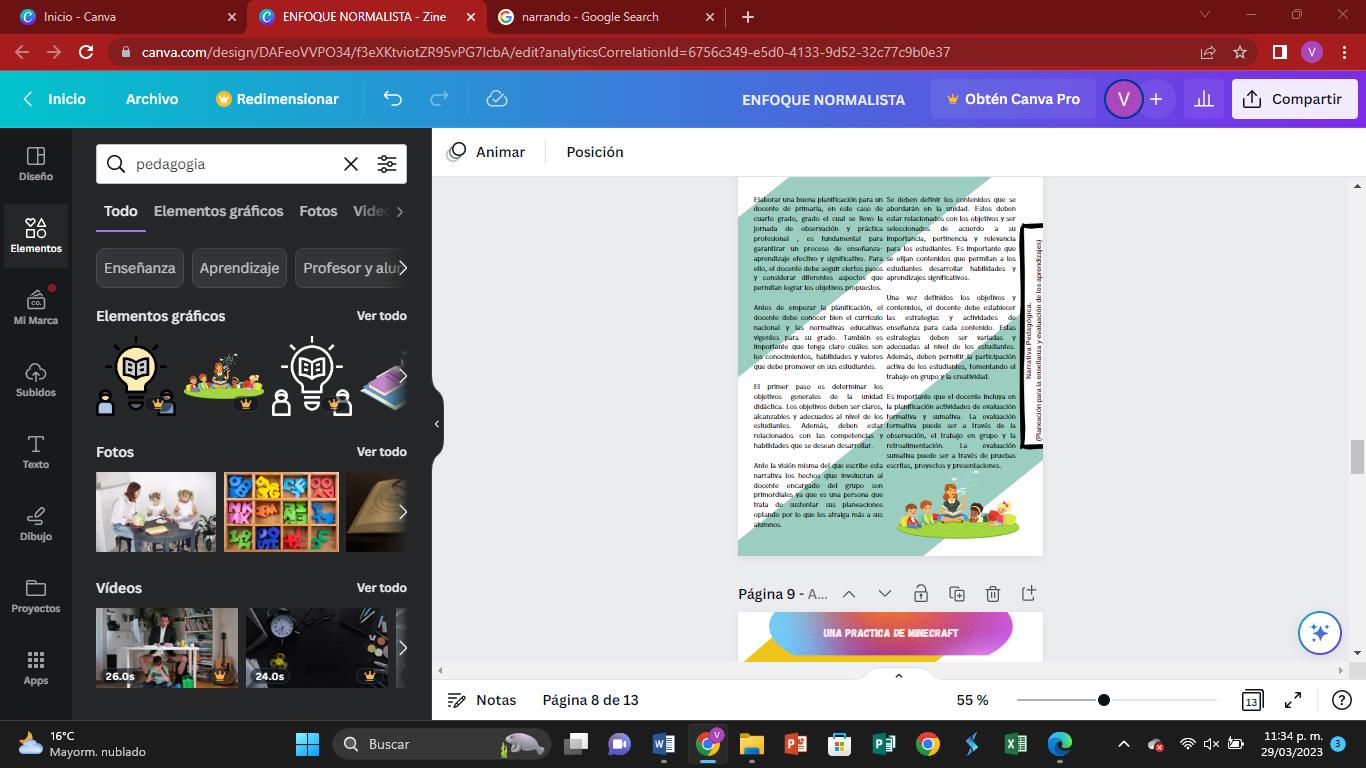This screenshot has height=768, width=1366.
Task: Filter by Aprendizaje chip
Action: point(239,268)
